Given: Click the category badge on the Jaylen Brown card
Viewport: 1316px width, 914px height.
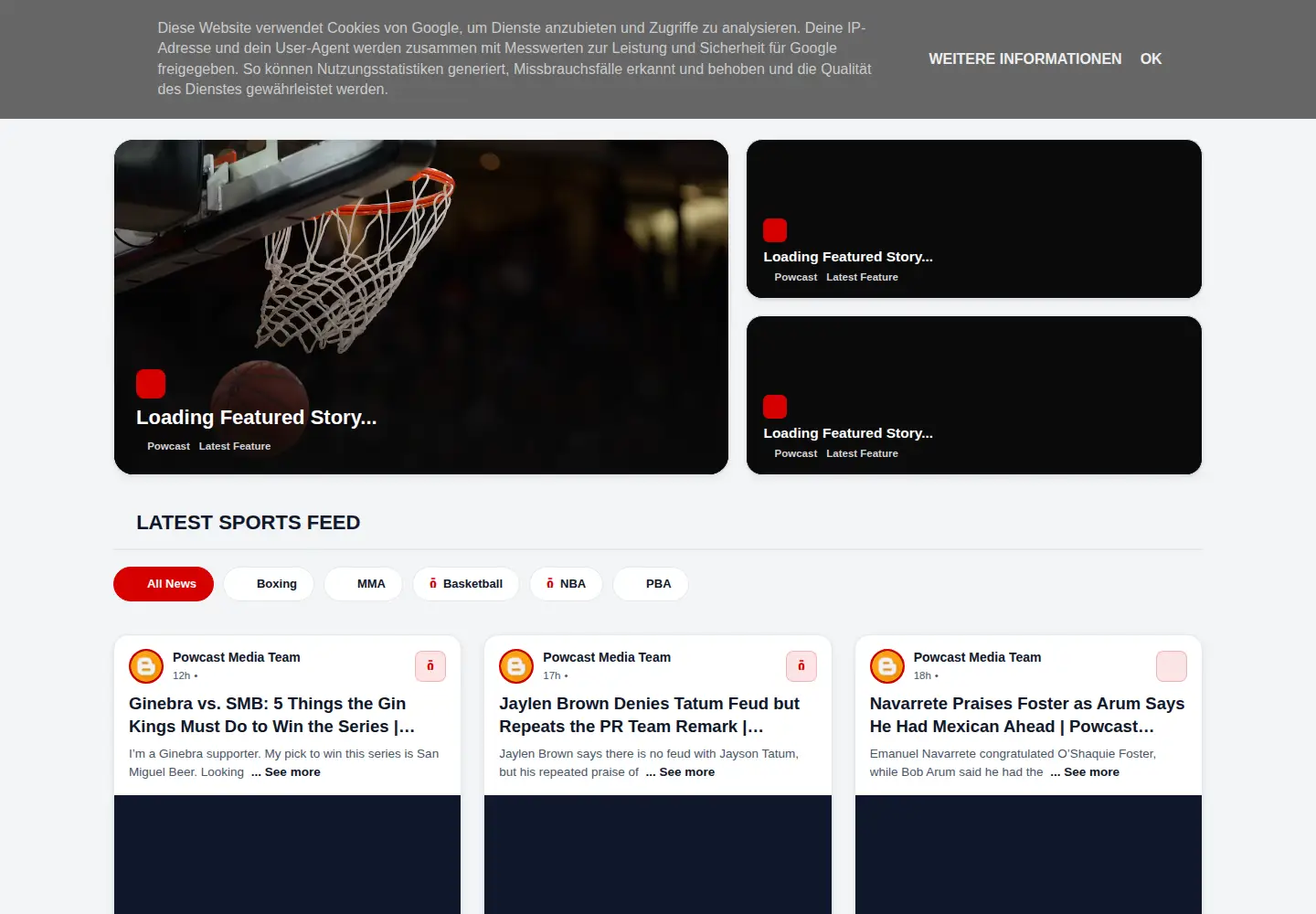Looking at the screenshot, I should coord(801,666).
